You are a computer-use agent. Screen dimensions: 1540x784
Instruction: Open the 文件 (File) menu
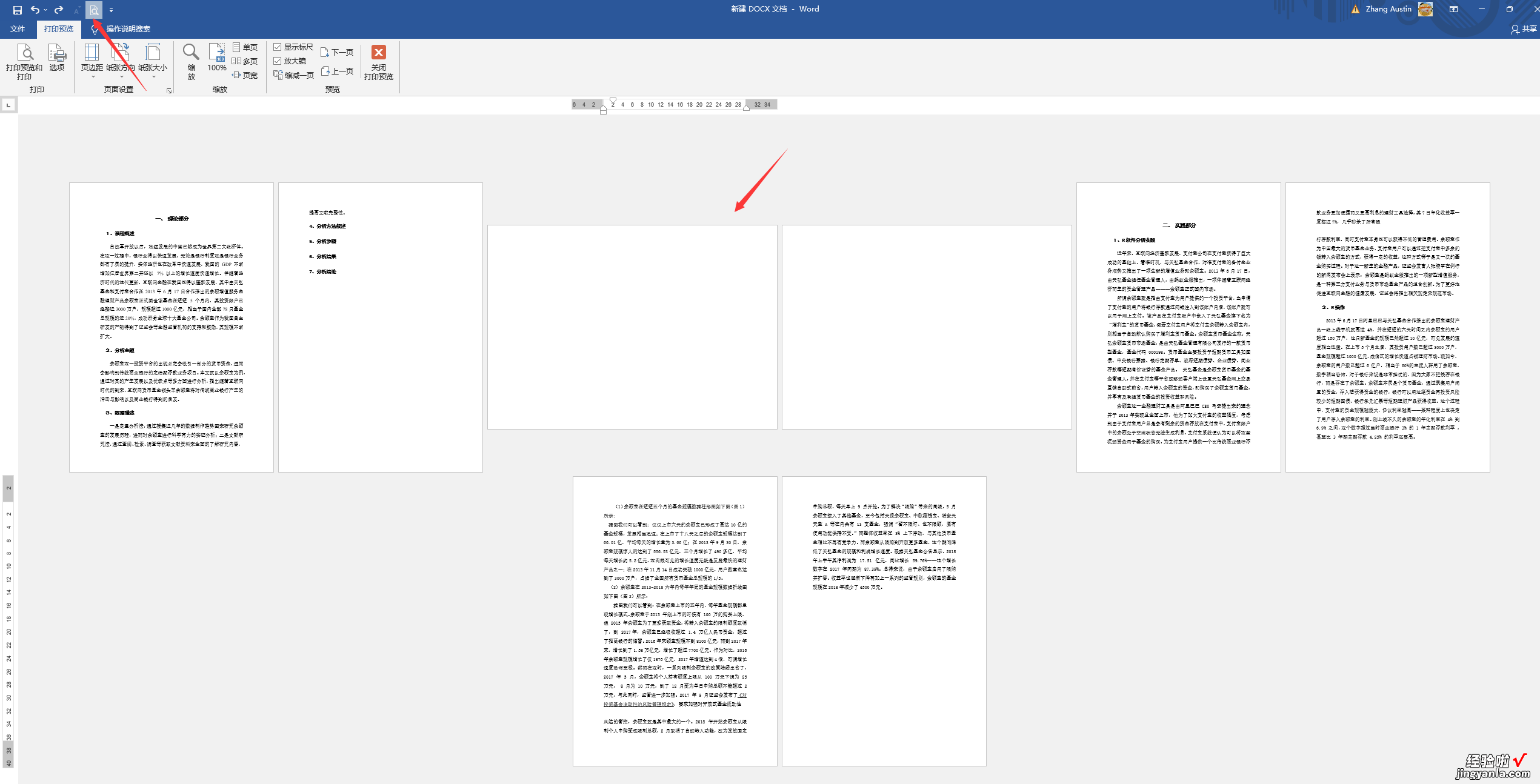pos(18,29)
